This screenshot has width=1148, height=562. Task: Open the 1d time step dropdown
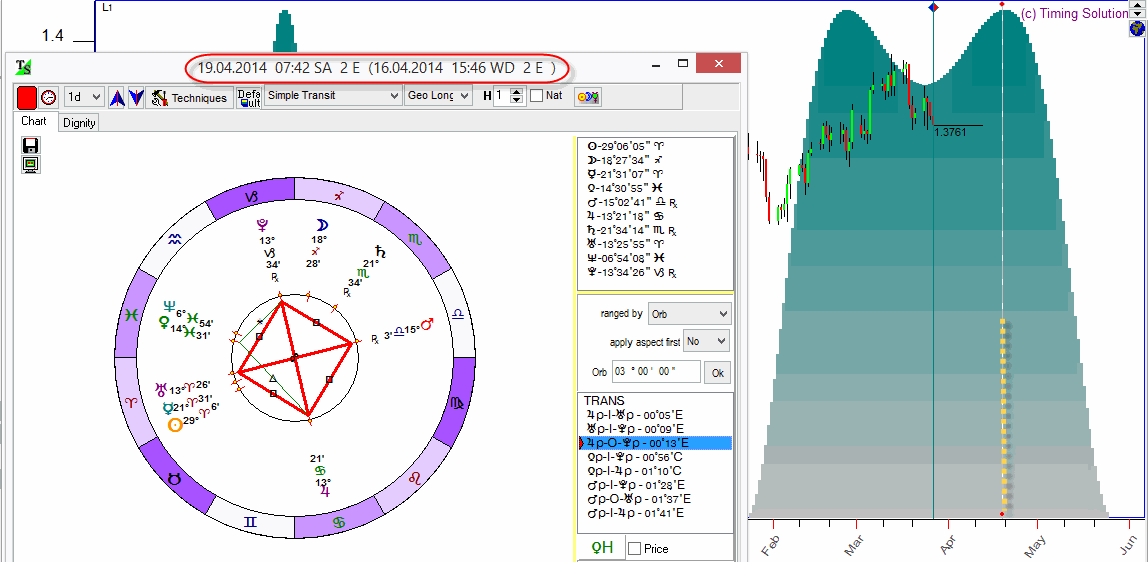pos(84,97)
